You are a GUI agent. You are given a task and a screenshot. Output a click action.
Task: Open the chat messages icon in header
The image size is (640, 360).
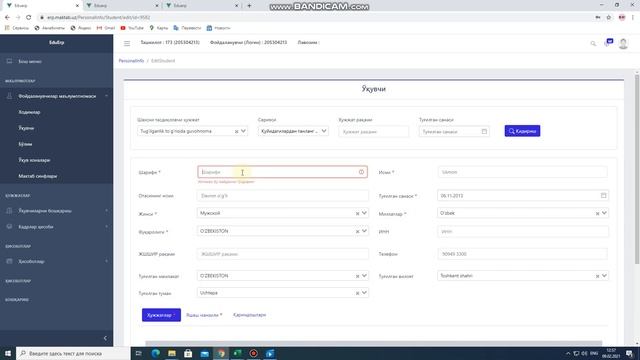[609, 42]
